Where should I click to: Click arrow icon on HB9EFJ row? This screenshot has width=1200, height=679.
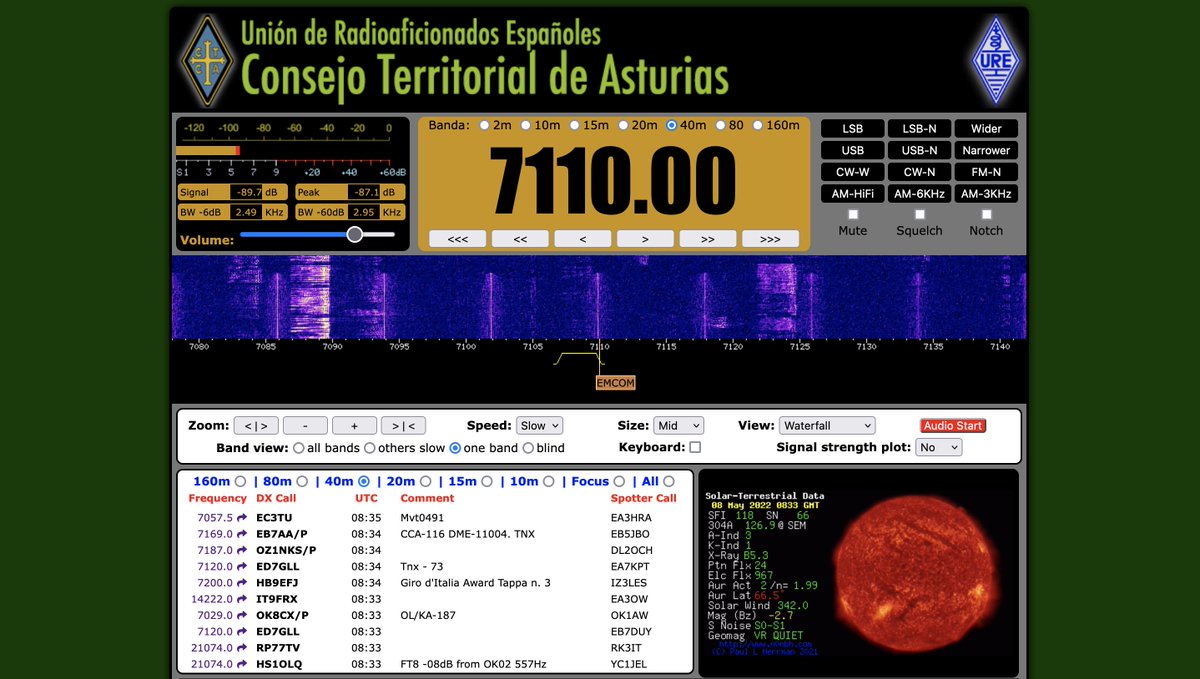click(241, 583)
